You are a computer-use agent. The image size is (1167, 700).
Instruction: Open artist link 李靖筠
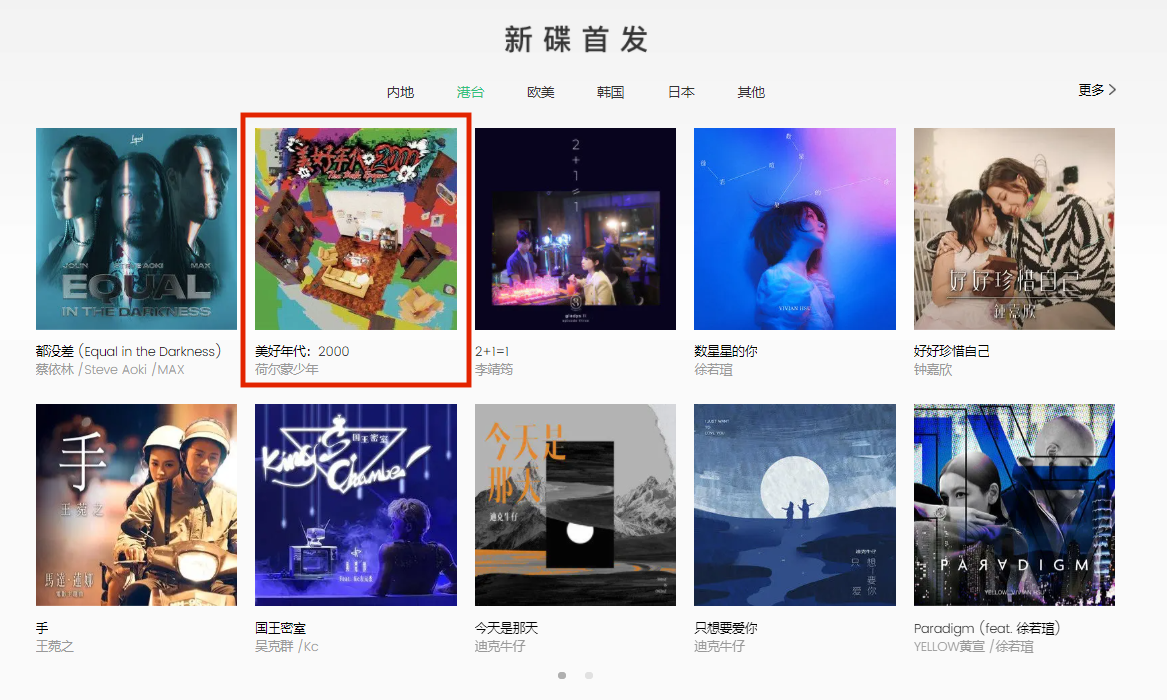pos(494,370)
